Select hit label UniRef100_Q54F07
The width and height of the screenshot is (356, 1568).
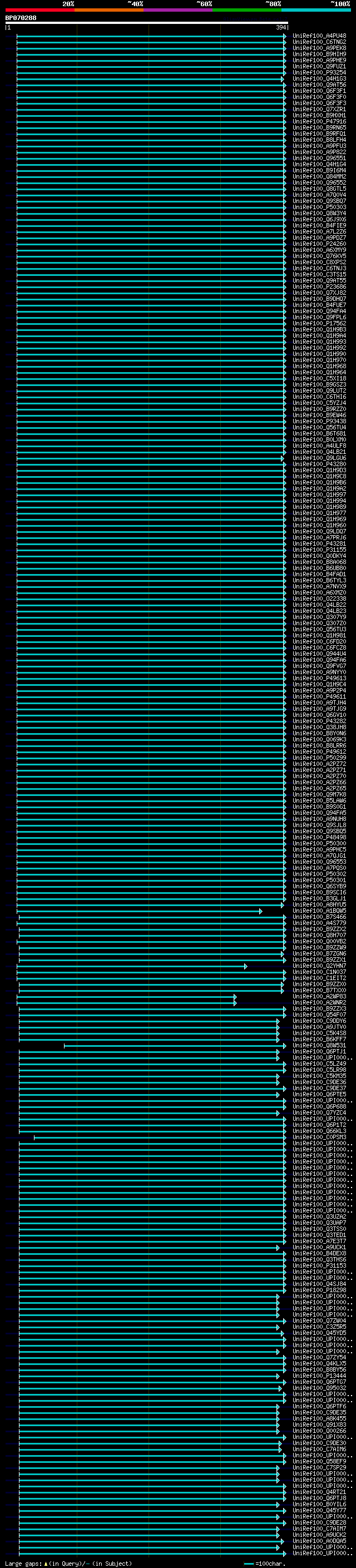(319, 1015)
